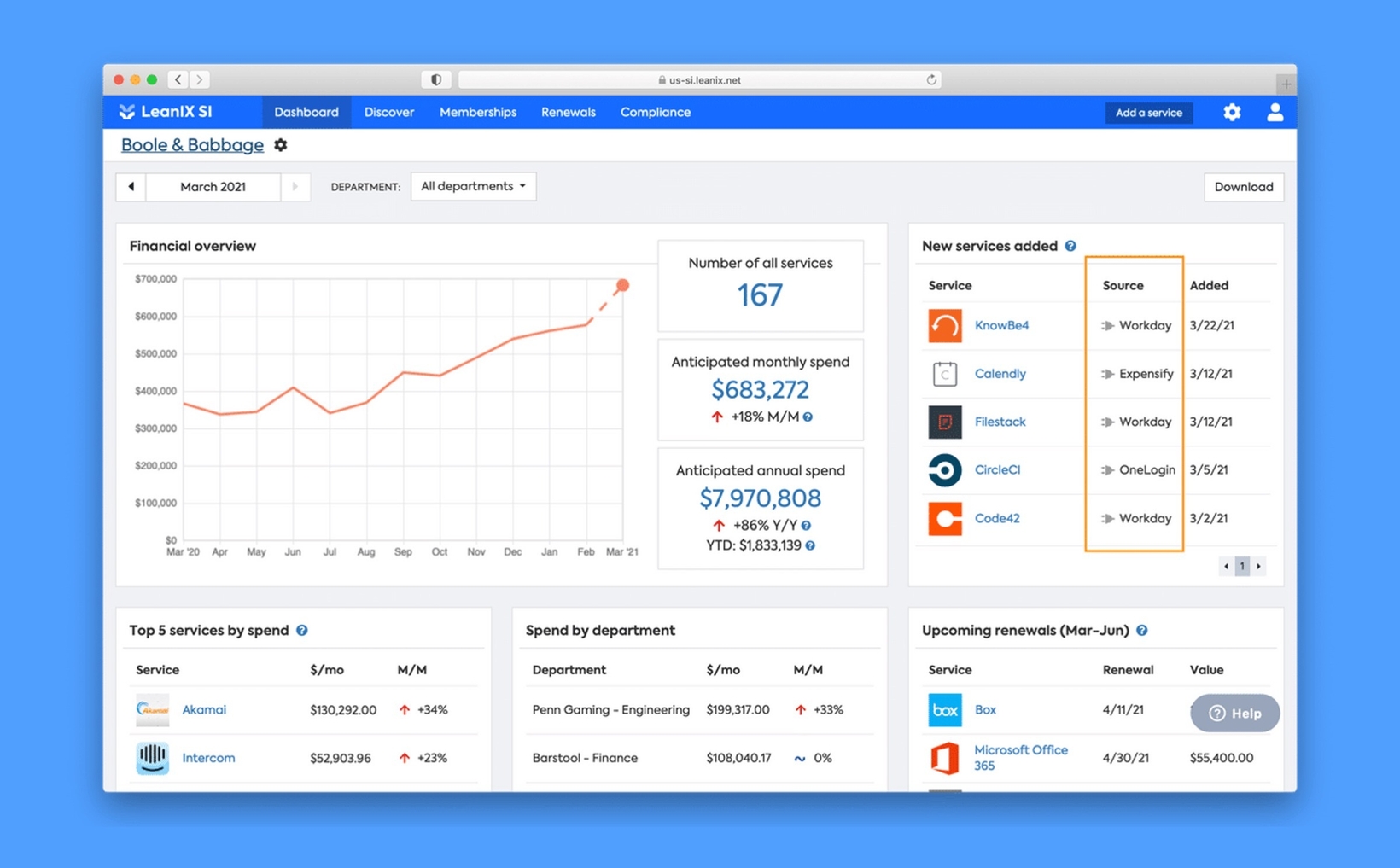Click the Barstool - Finance row
The height and width of the screenshot is (868, 1400).
(x=700, y=758)
